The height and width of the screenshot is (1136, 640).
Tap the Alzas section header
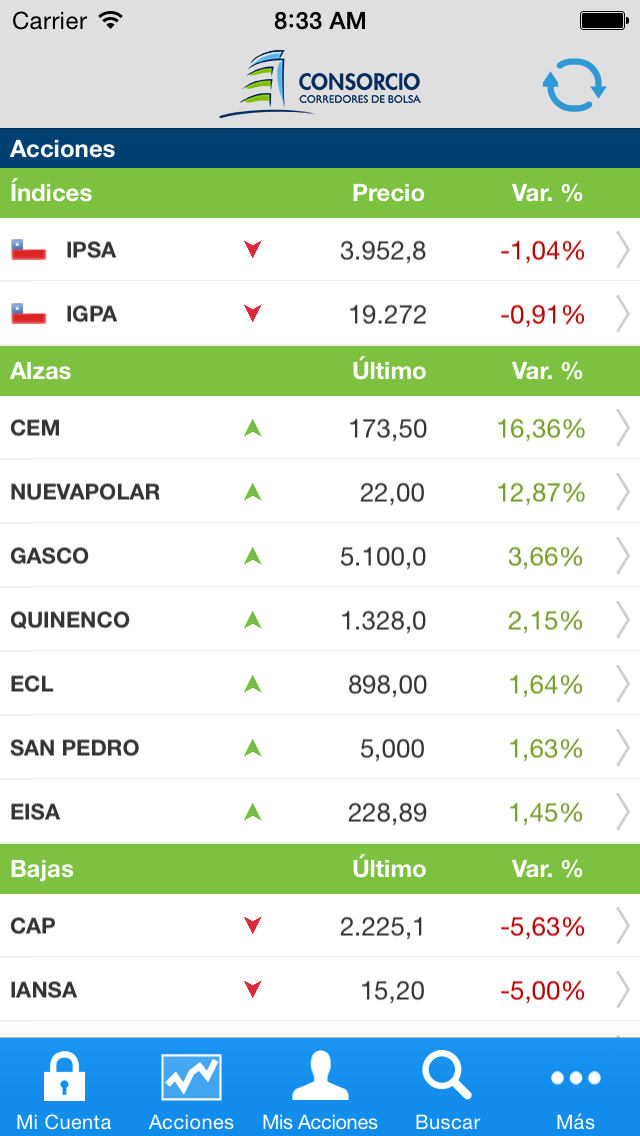pos(41,371)
